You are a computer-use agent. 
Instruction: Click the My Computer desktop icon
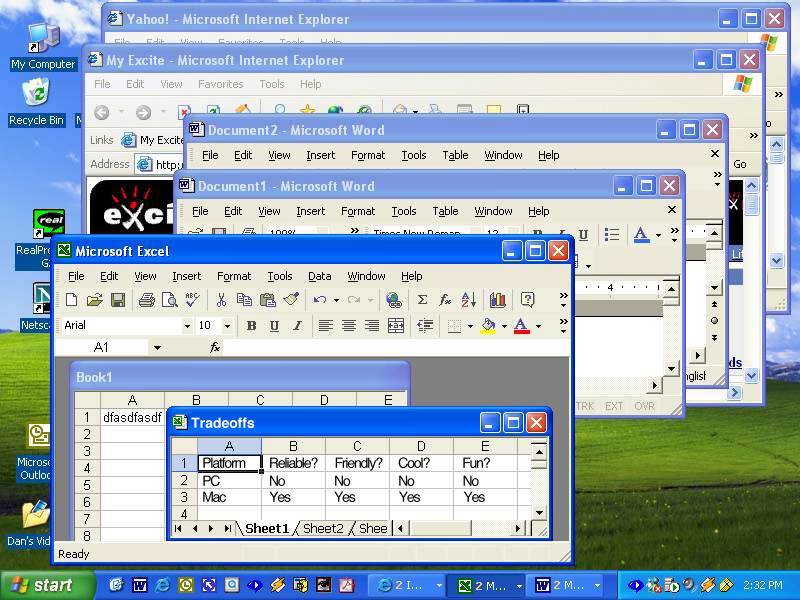click(x=43, y=46)
